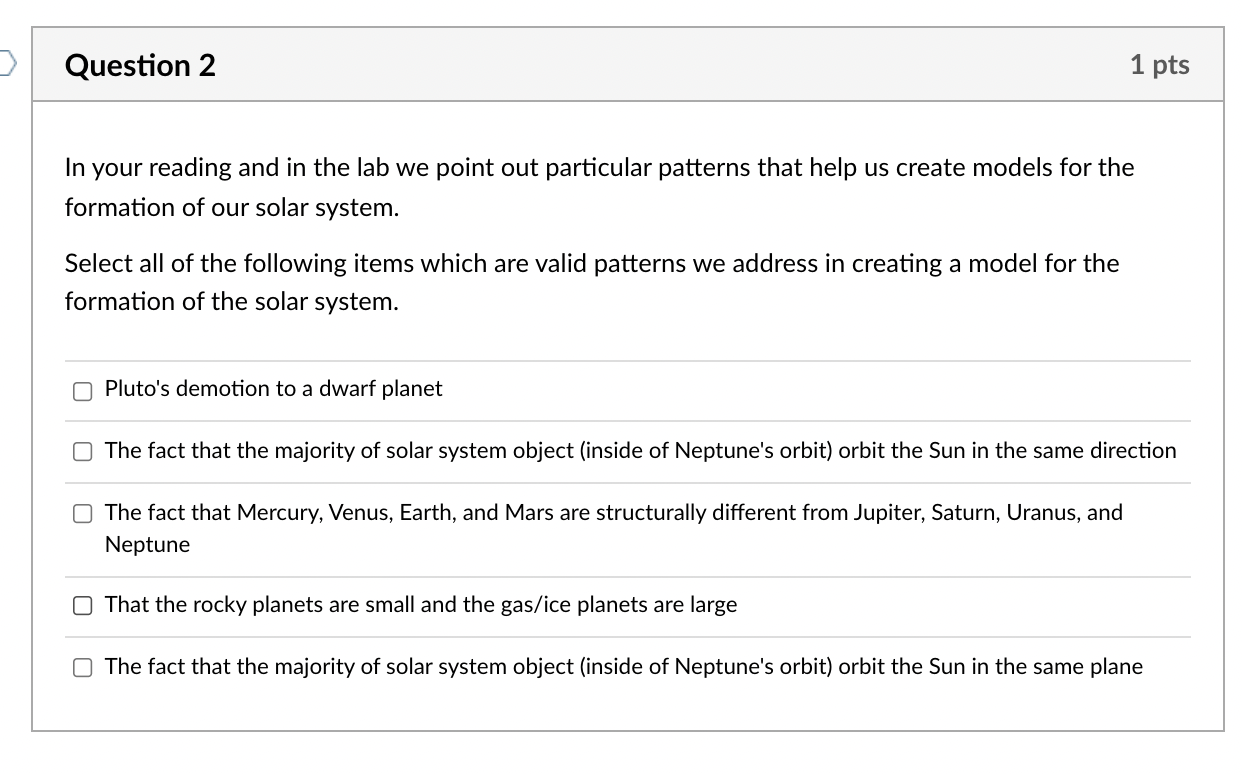The image size is (1242, 774).
Task: Choose the answer text ending with "same direction"
Action: click(x=640, y=451)
